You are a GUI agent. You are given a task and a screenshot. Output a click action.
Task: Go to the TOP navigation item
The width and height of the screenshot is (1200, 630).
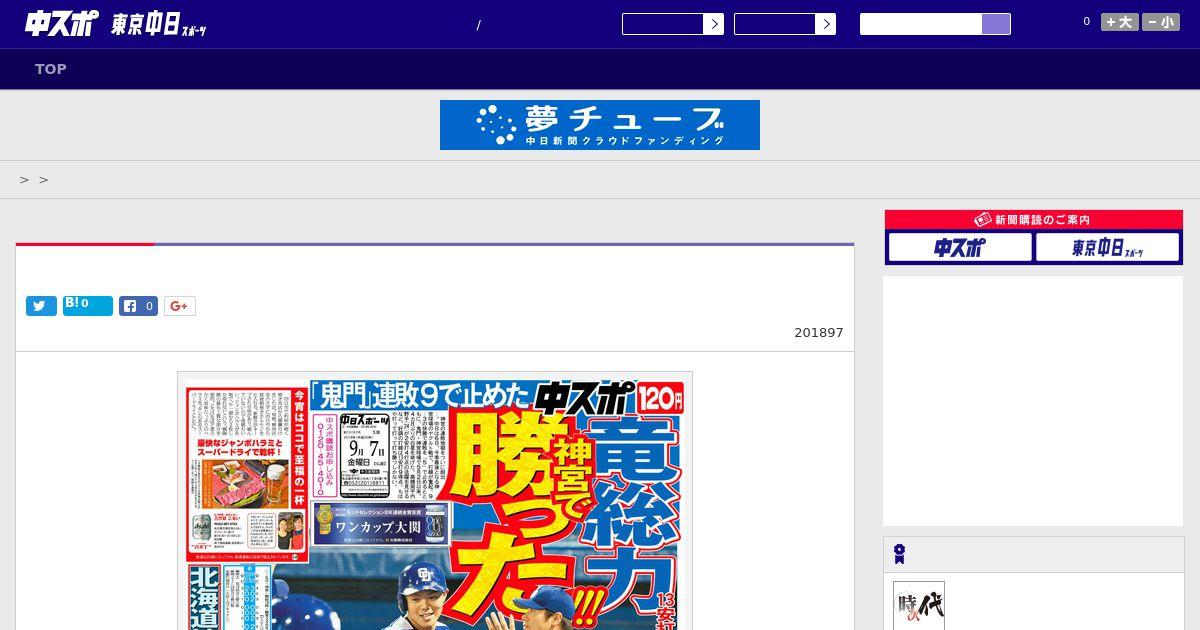[x=51, y=69]
